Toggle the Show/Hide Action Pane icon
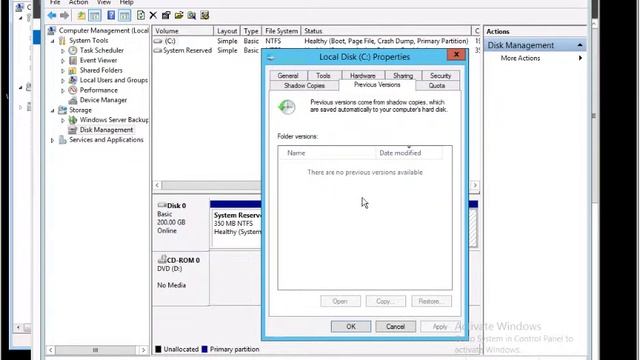This screenshot has height=360, width=640. (124, 16)
